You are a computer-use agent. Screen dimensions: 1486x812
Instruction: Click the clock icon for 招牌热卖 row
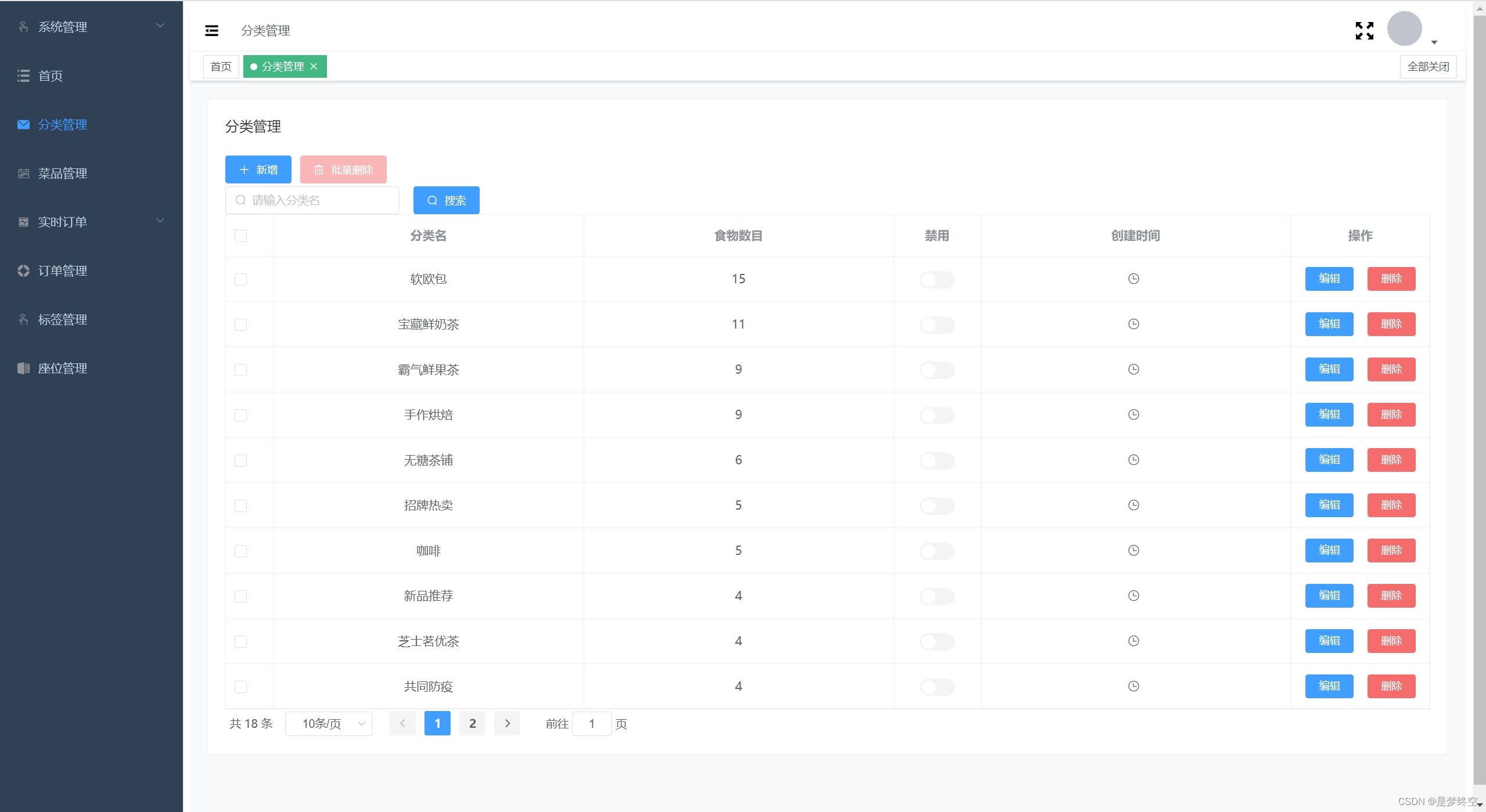(x=1134, y=505)
